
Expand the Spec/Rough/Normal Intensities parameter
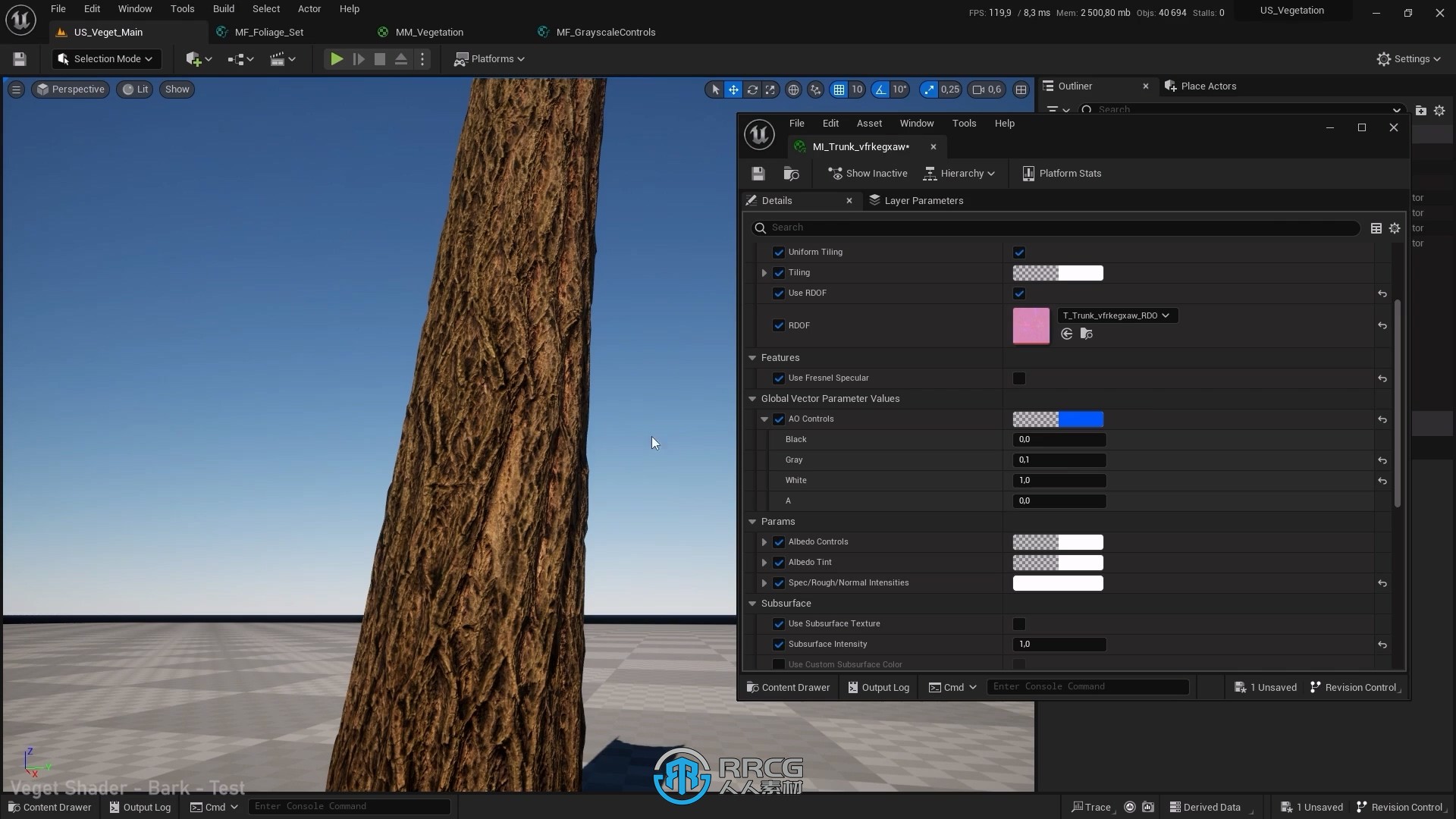tap(764, 582)
